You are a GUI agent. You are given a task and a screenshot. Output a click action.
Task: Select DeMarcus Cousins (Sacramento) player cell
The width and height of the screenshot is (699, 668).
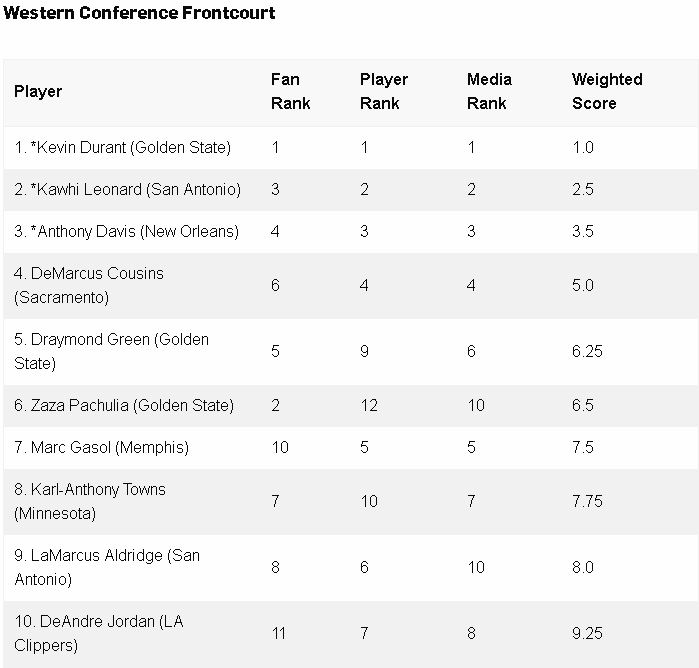point(89,285)
